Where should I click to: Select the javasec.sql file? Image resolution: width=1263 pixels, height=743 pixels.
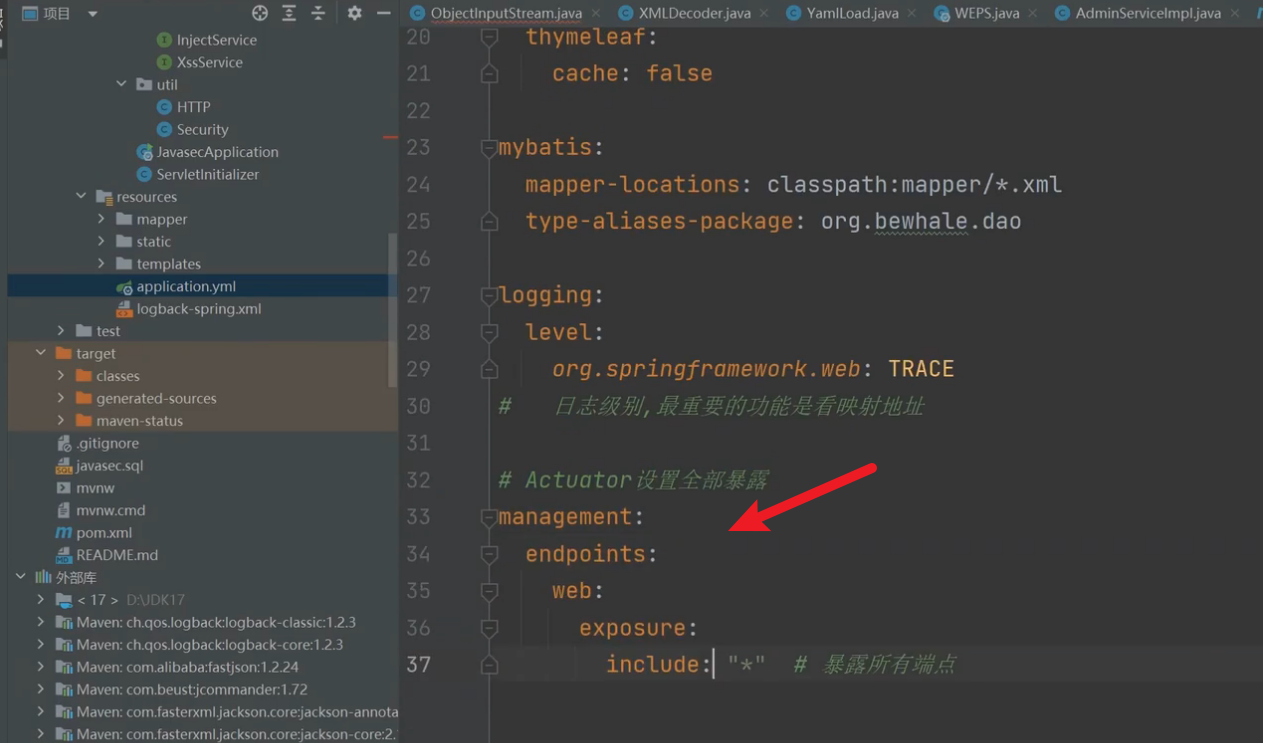(110, 465)
